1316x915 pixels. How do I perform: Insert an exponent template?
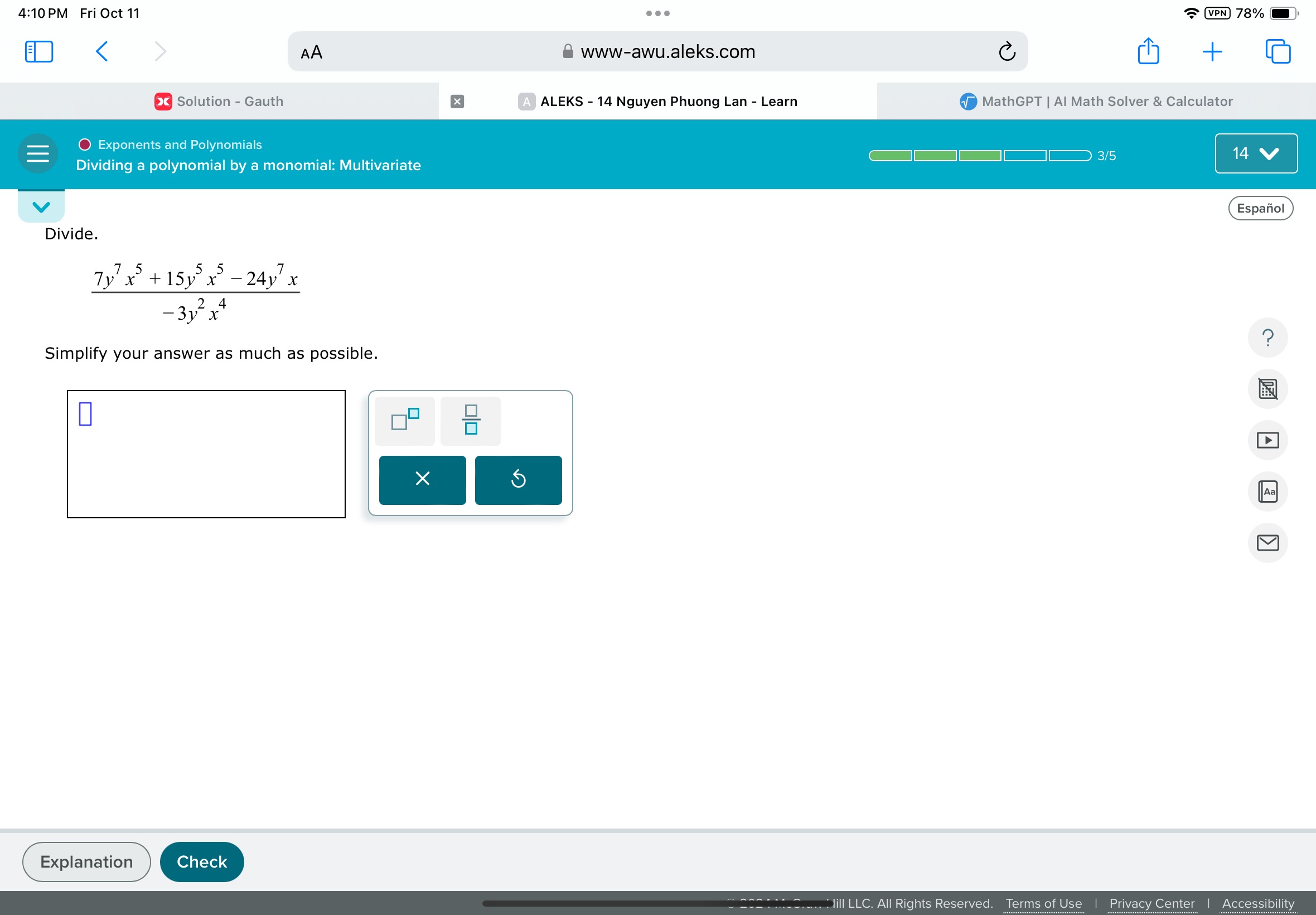404,421
